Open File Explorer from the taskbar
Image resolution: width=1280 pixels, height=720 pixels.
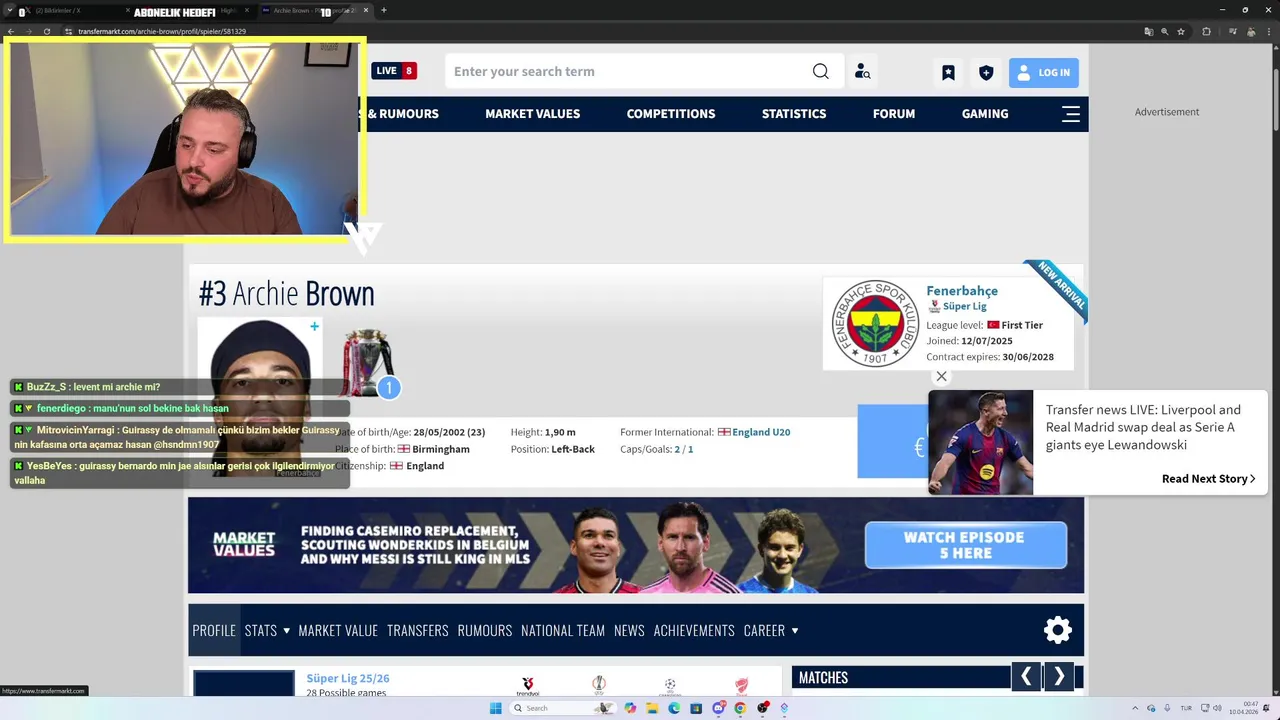652,708
